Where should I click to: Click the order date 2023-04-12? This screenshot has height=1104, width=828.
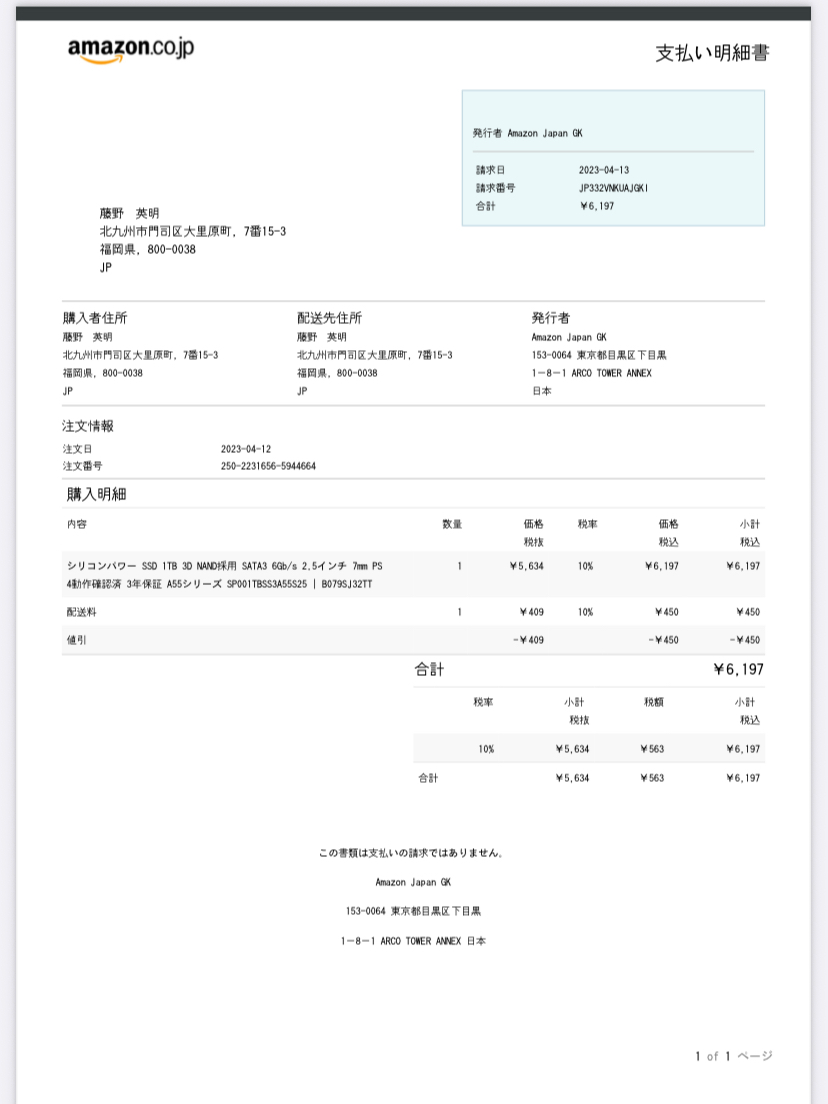click(x=245, y=449)
